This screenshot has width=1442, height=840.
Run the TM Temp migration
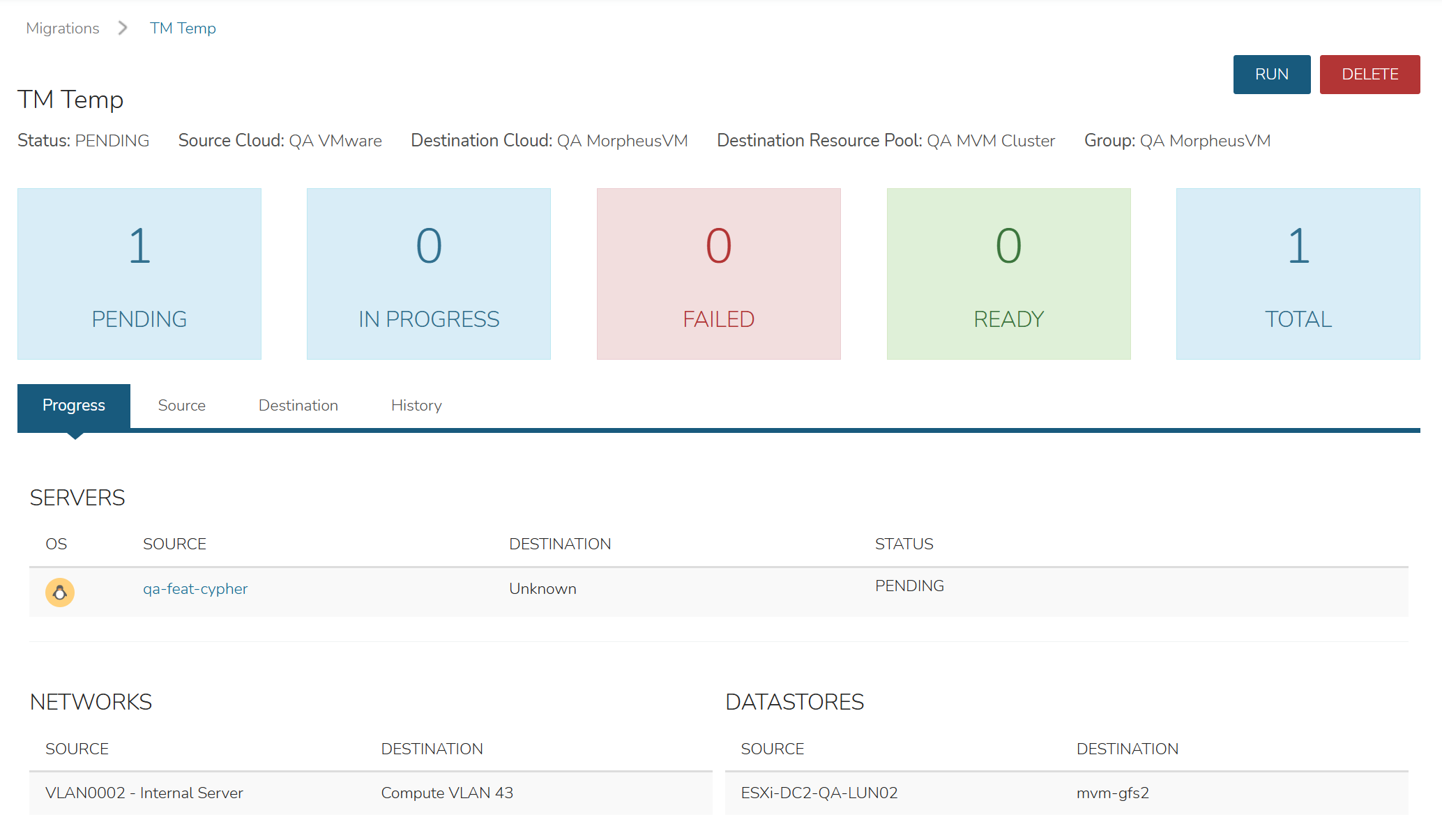click(1271, 75)
